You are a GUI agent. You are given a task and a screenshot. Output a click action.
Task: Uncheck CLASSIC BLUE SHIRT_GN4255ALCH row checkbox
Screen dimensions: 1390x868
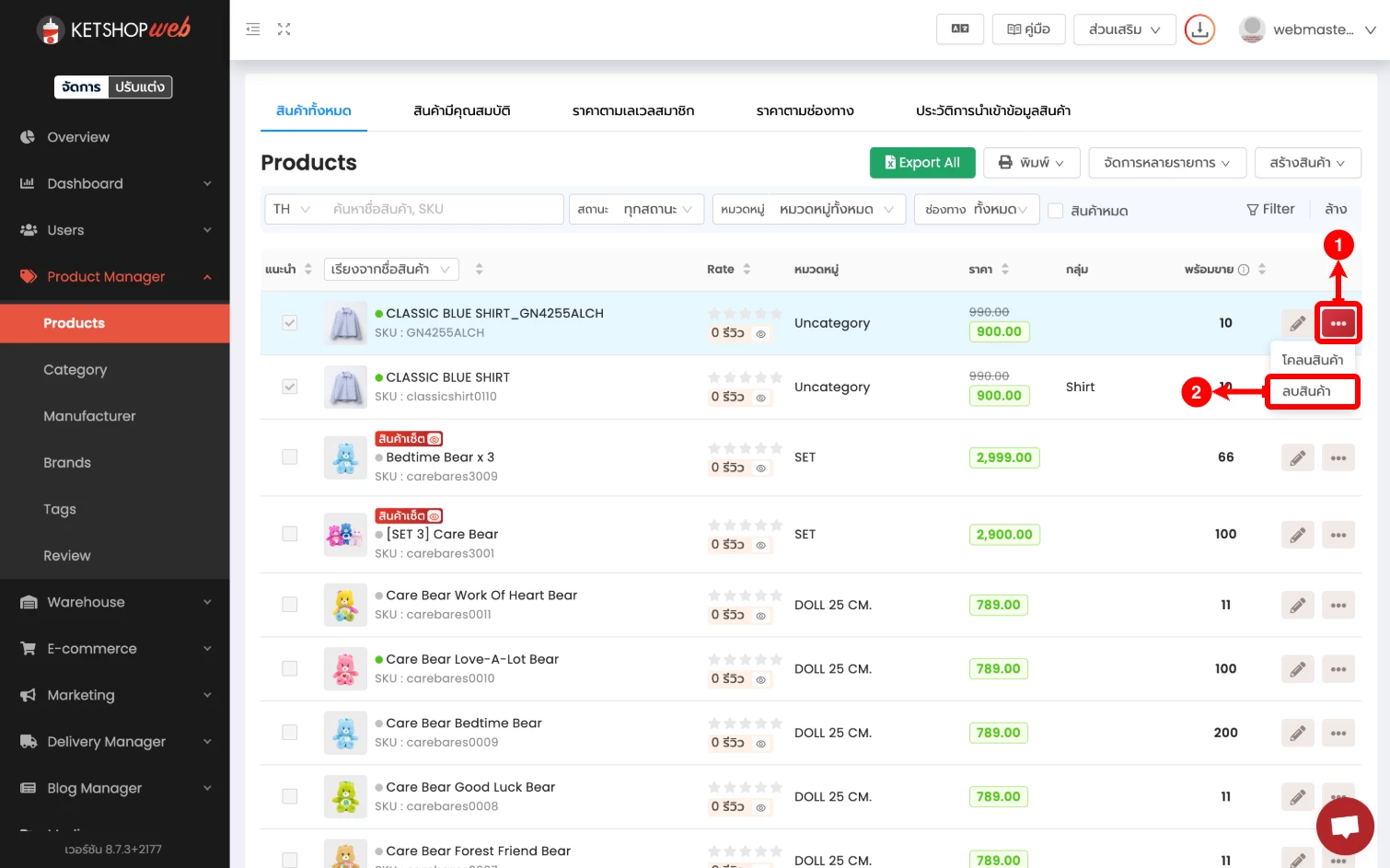click(x=290, y=323)
